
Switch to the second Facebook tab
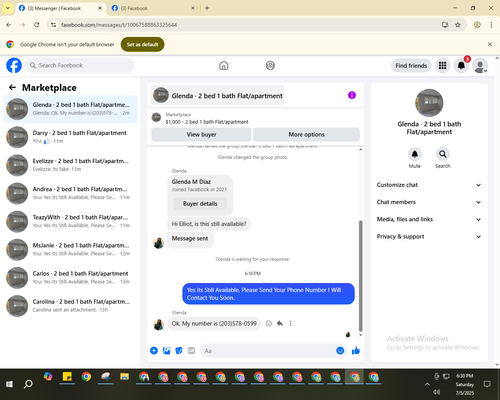[x=153, y=8]
